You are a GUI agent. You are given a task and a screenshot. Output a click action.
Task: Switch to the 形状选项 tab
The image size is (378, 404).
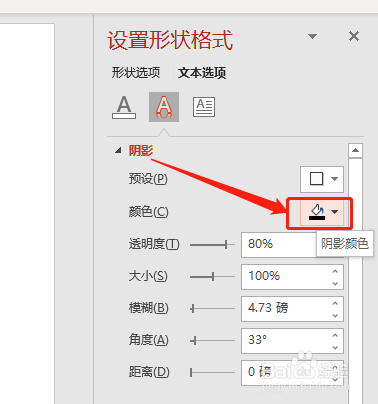tap(136, 72)
